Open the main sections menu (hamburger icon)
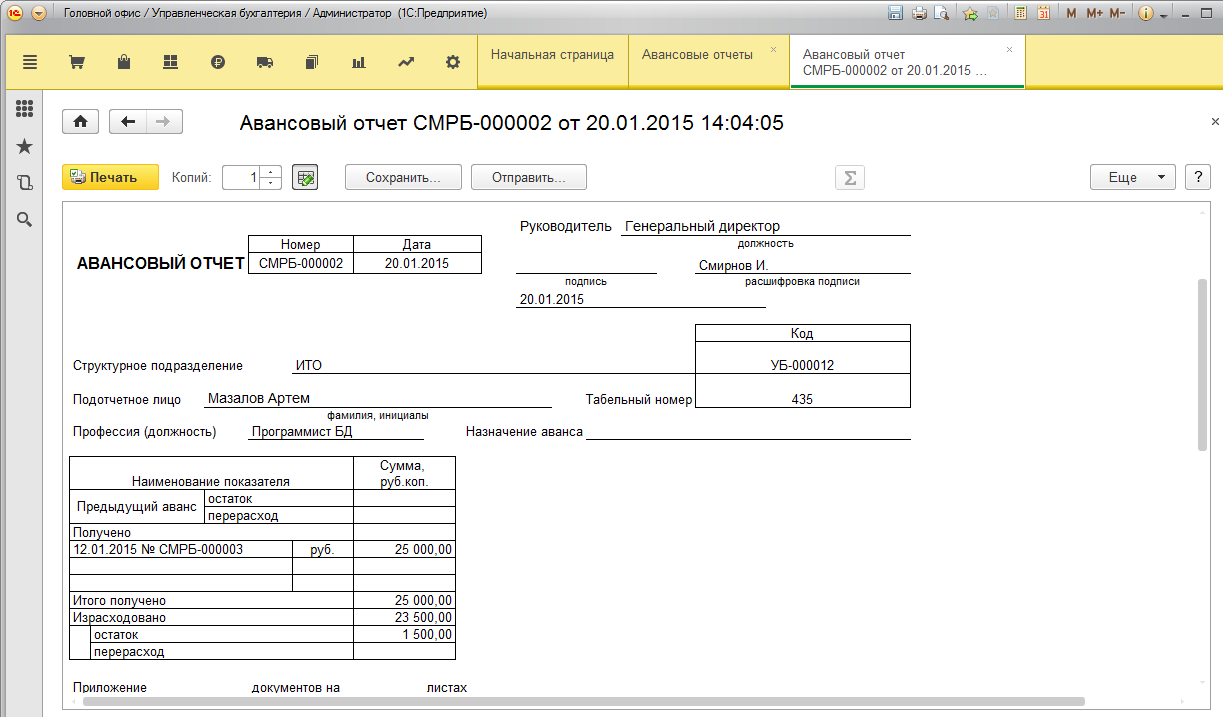The width and height of the screenshot is (1223, 717). coord(29,62)
